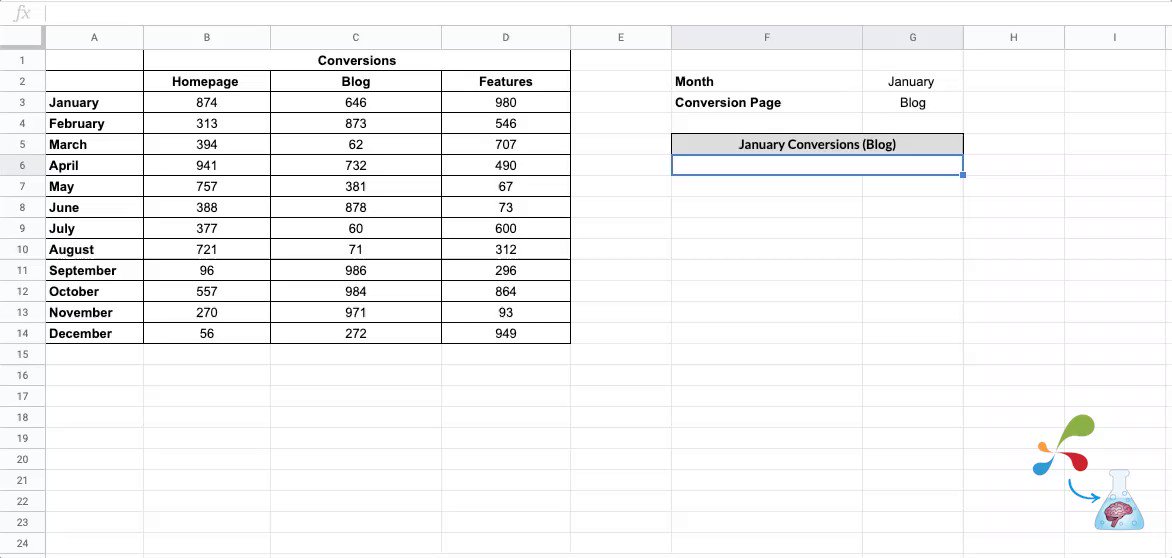Select row 1 header
1172x558 pixels.
click(x=22, y=61)
